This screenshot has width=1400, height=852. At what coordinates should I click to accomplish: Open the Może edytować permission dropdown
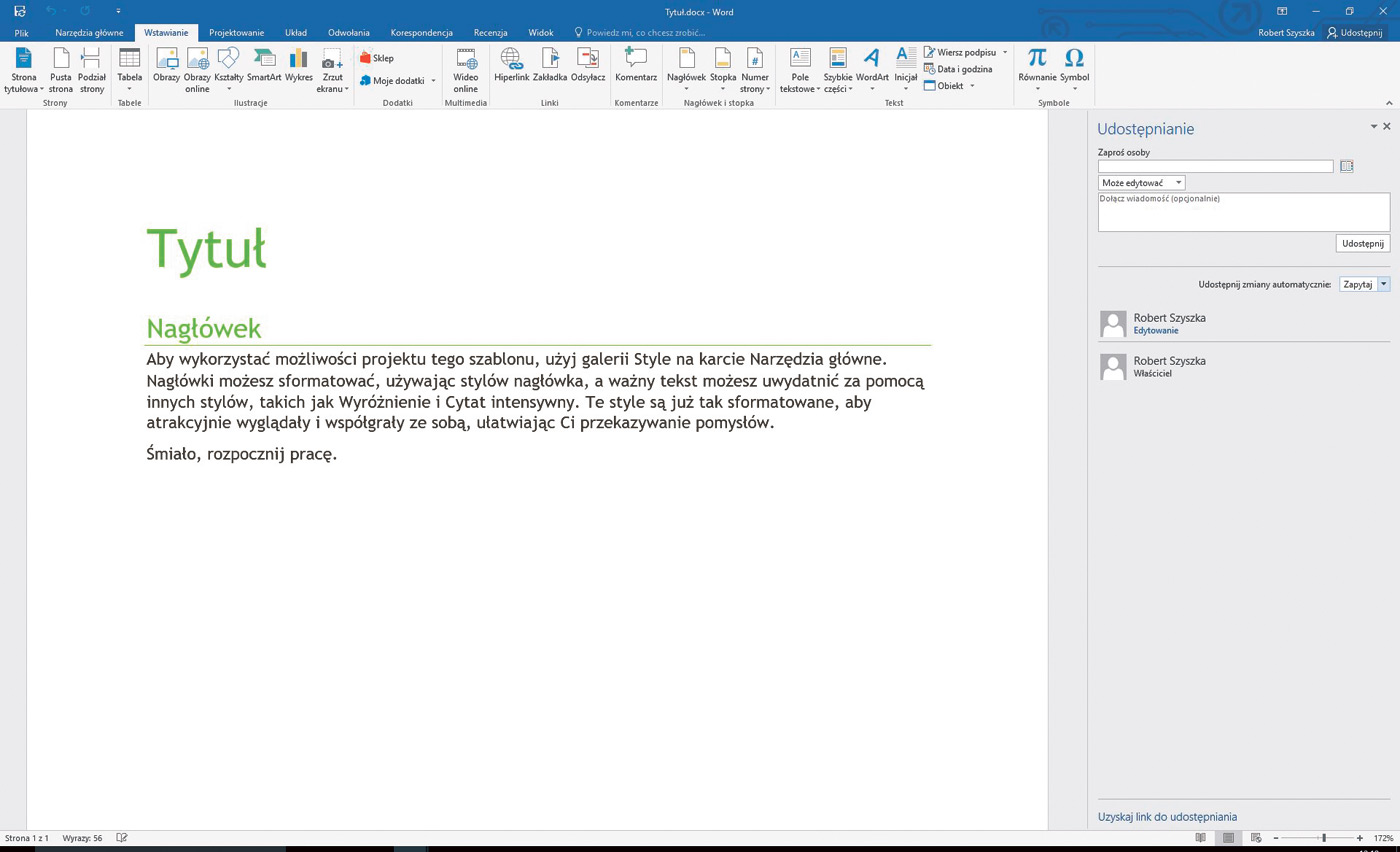pos(1141,183)
